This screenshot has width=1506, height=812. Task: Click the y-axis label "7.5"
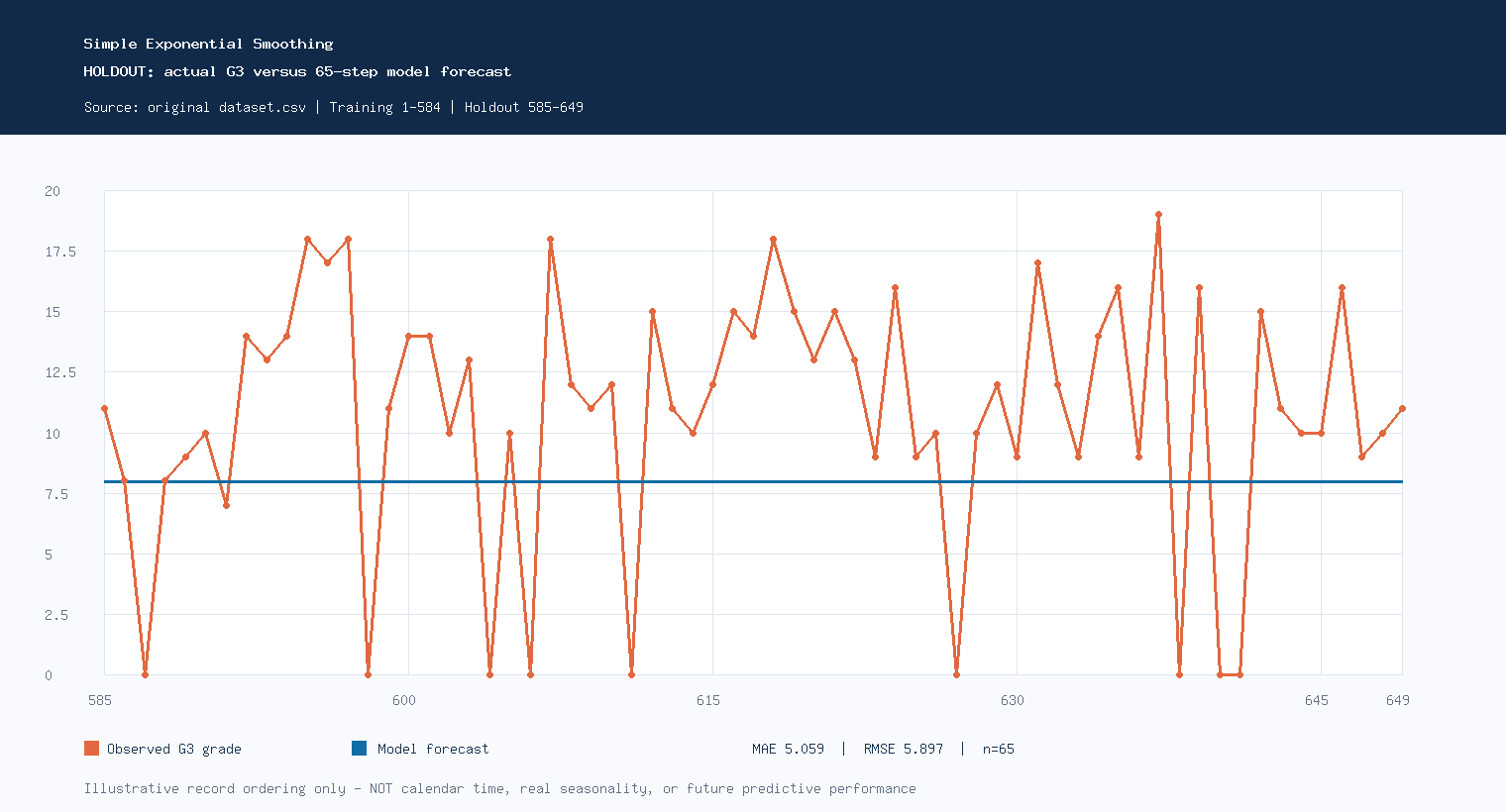pos(56,494)
